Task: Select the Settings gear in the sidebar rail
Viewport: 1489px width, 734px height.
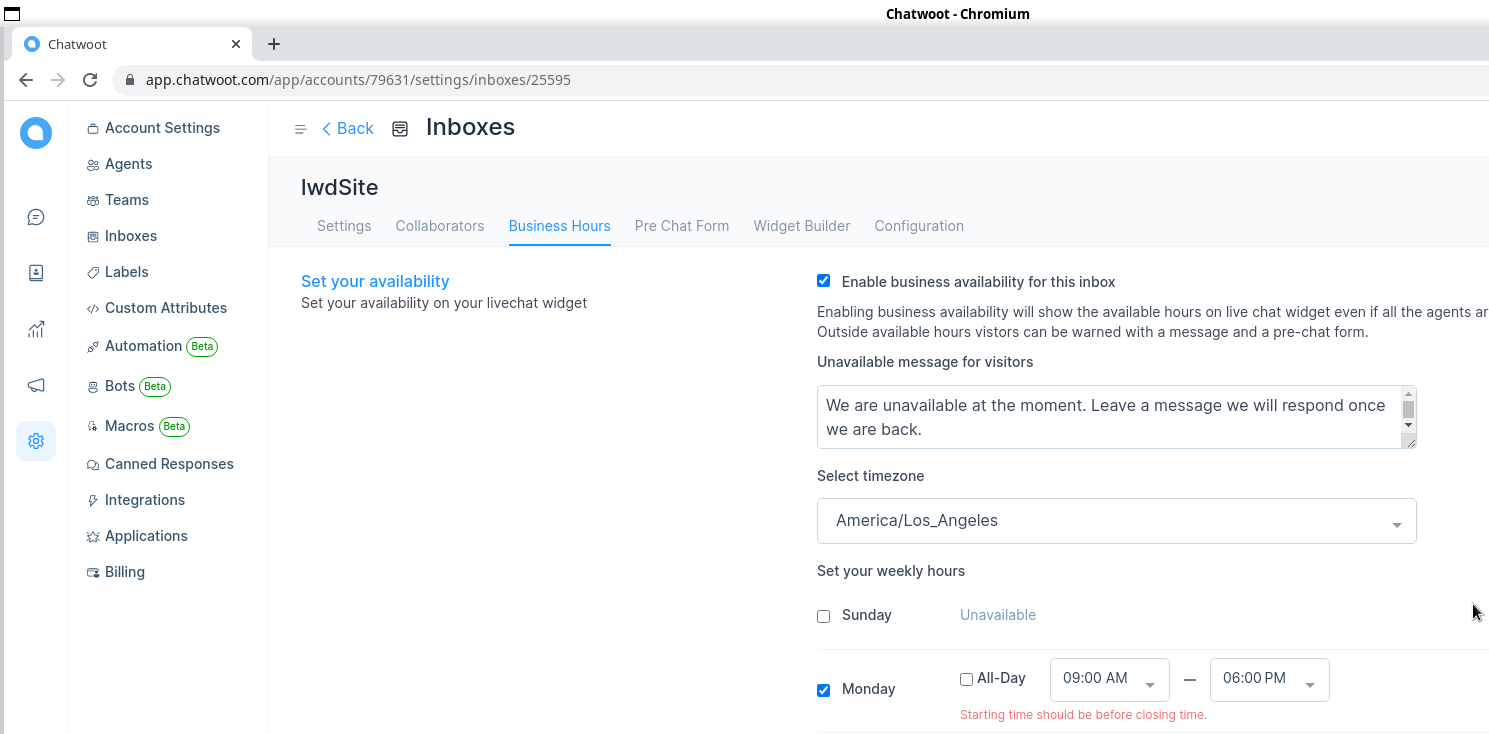Action: coord(36,440)
